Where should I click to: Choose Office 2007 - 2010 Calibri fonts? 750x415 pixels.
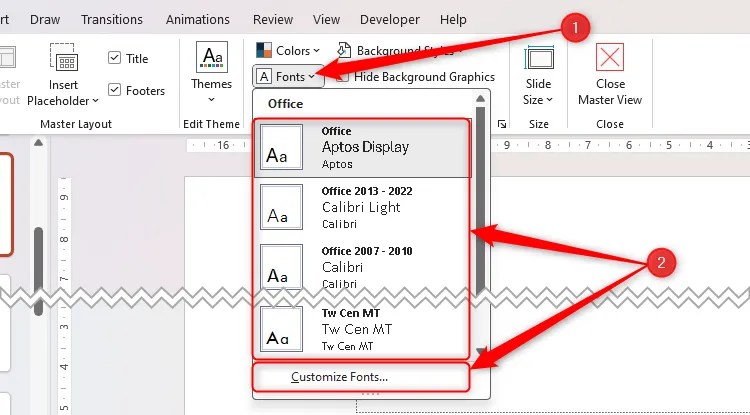click(x=362, y=266)
